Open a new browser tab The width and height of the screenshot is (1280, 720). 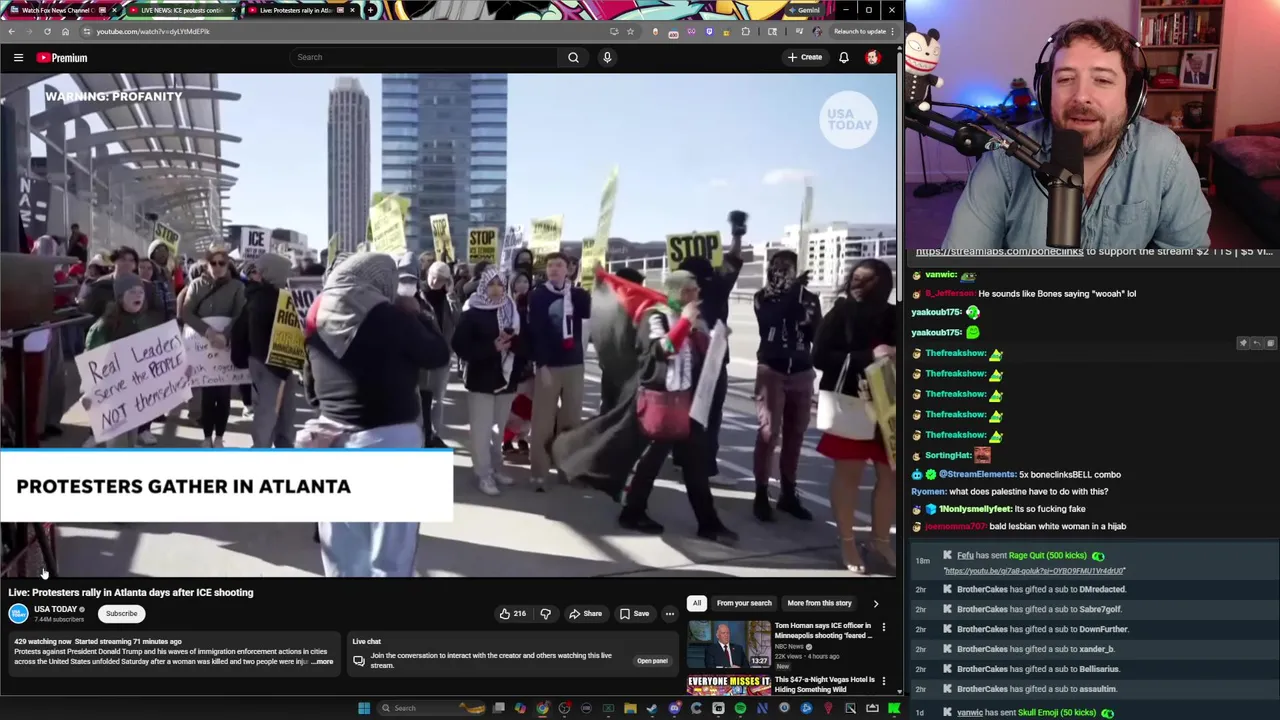pos(370,10)
